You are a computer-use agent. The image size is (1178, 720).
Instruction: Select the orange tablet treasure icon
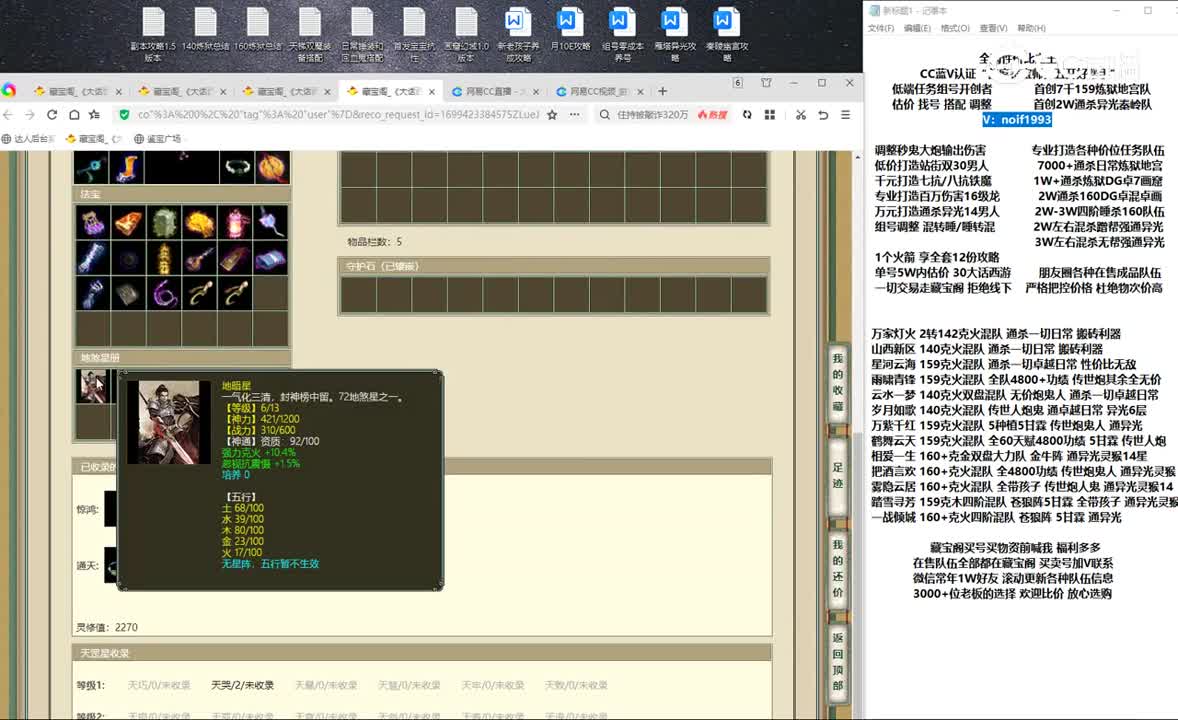tap(128, 222)
